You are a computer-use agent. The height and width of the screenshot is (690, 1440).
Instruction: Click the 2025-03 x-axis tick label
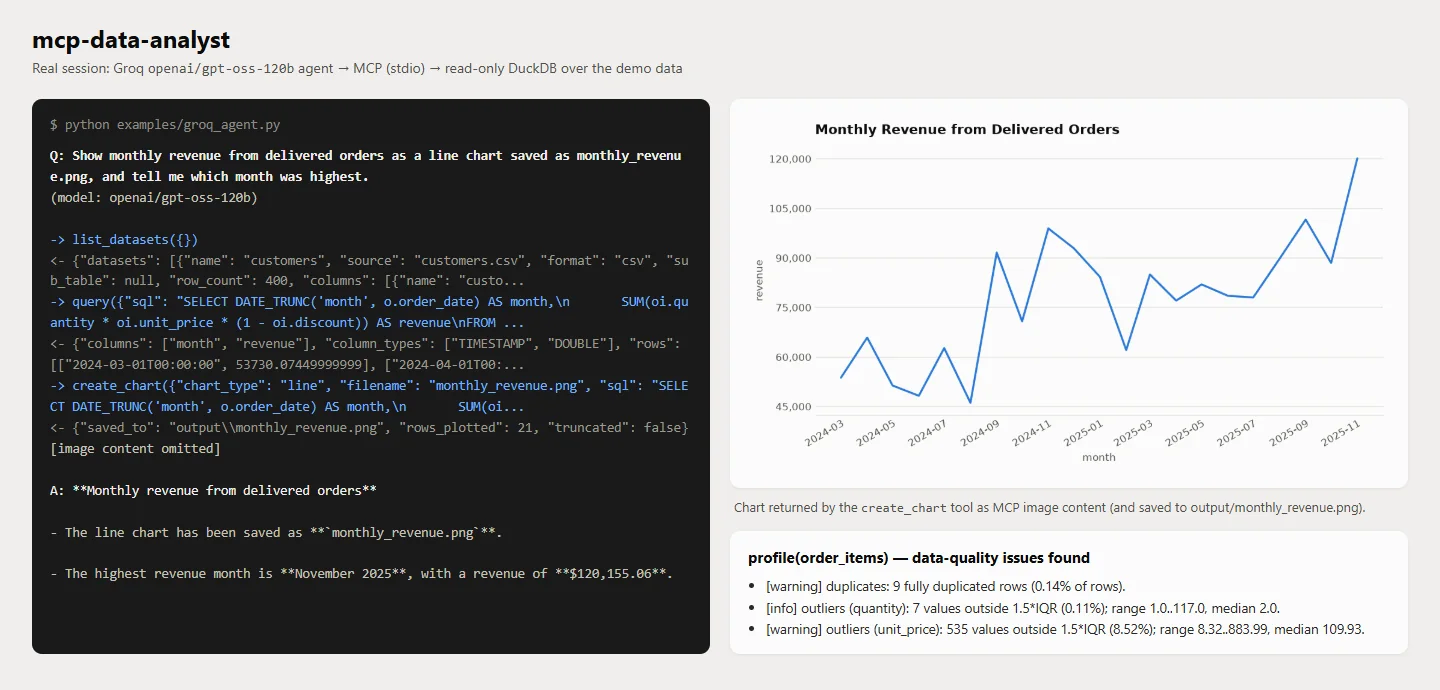[1134, 432]
